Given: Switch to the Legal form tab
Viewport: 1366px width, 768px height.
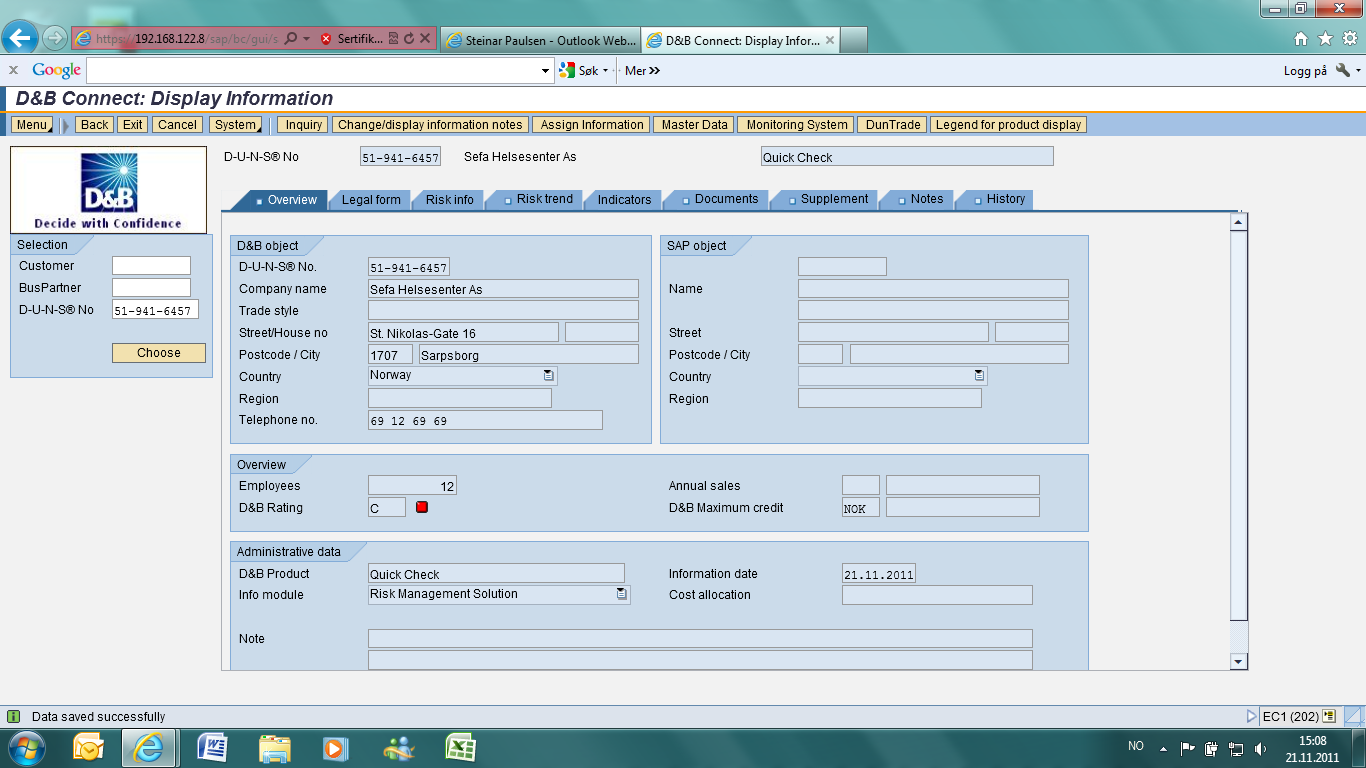Looking at the screenshot, I should pos(371,200).
